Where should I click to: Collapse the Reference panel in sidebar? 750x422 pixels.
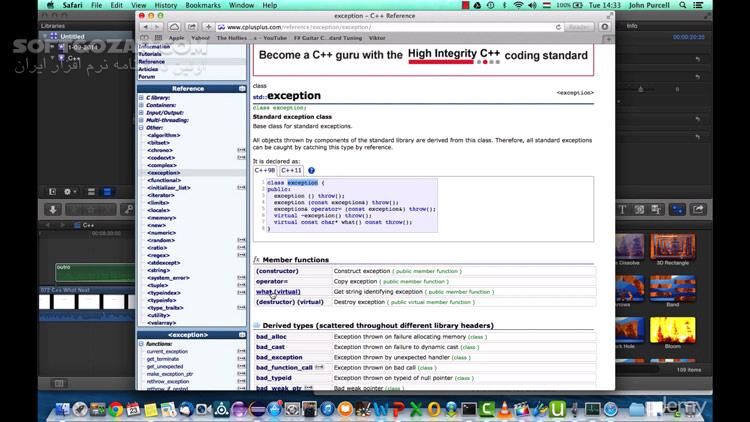click(x=242, y=88)
